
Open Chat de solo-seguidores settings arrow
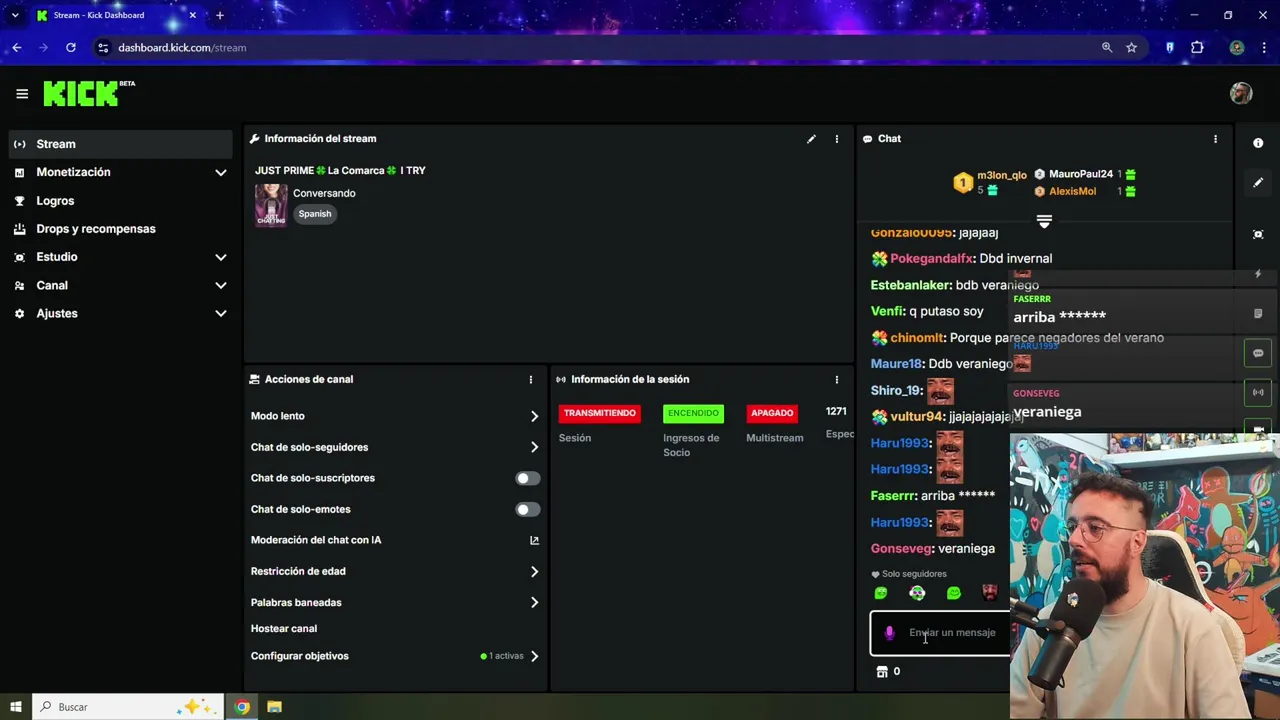click(x=534, y=447)
